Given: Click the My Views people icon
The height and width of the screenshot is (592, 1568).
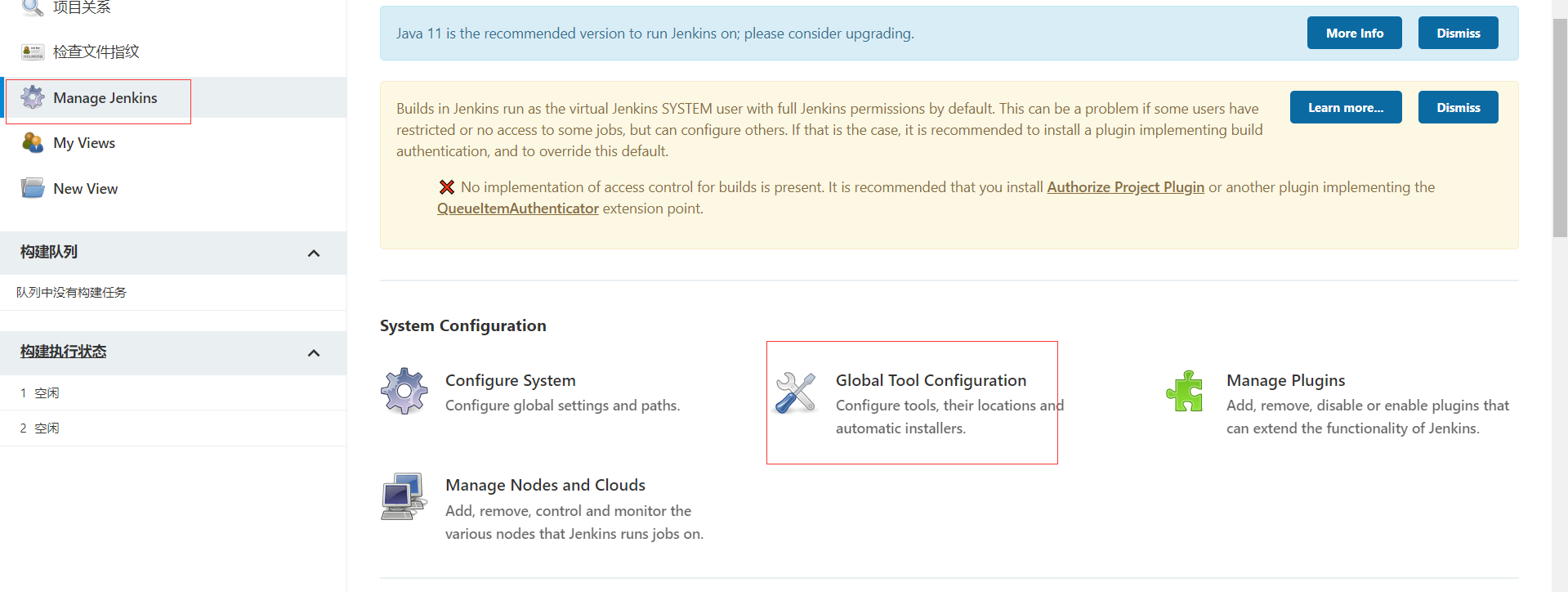Looking at the screenshot, I should 33,142.
